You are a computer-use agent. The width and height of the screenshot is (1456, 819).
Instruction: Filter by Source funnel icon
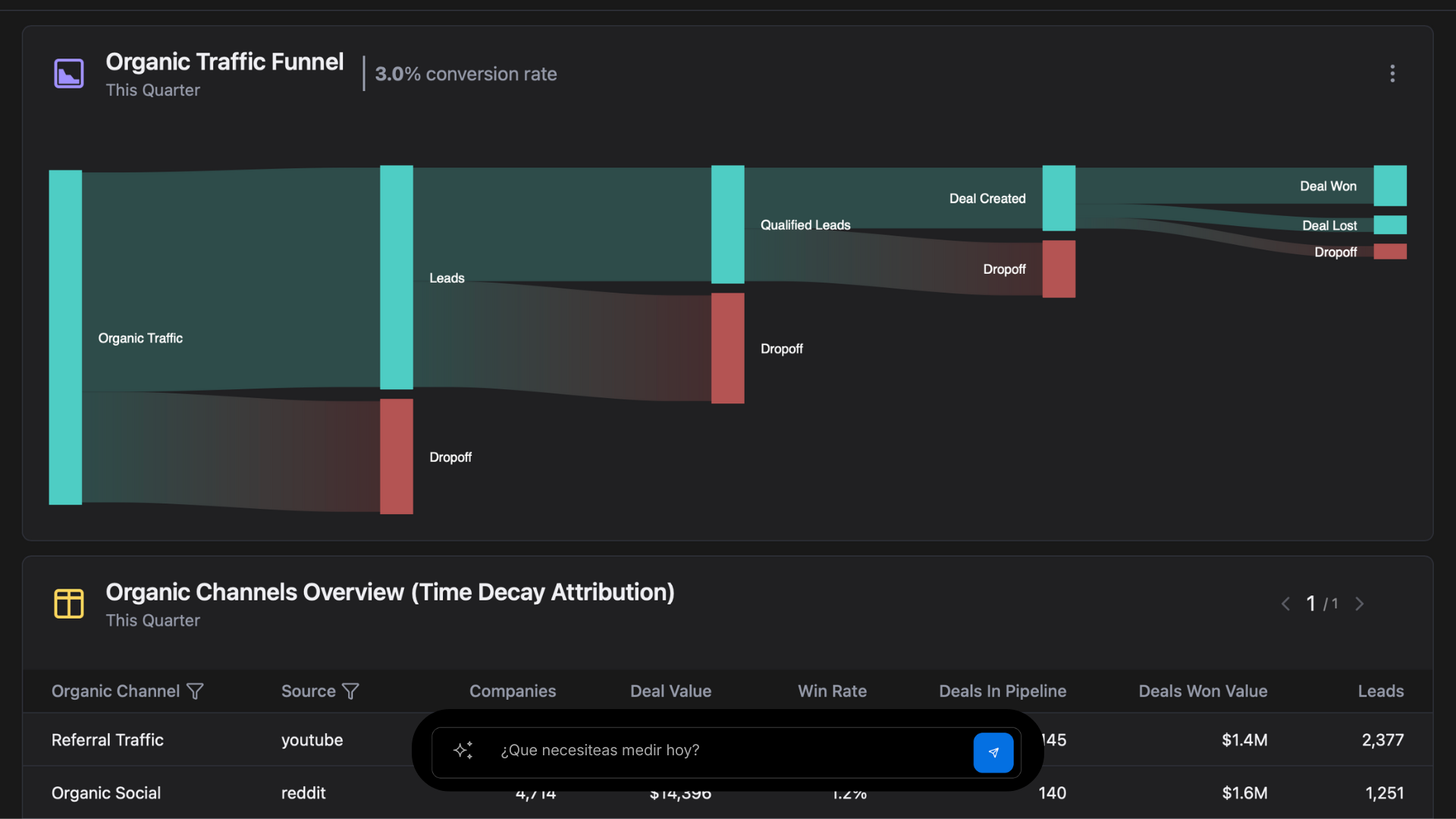(350, 692)
